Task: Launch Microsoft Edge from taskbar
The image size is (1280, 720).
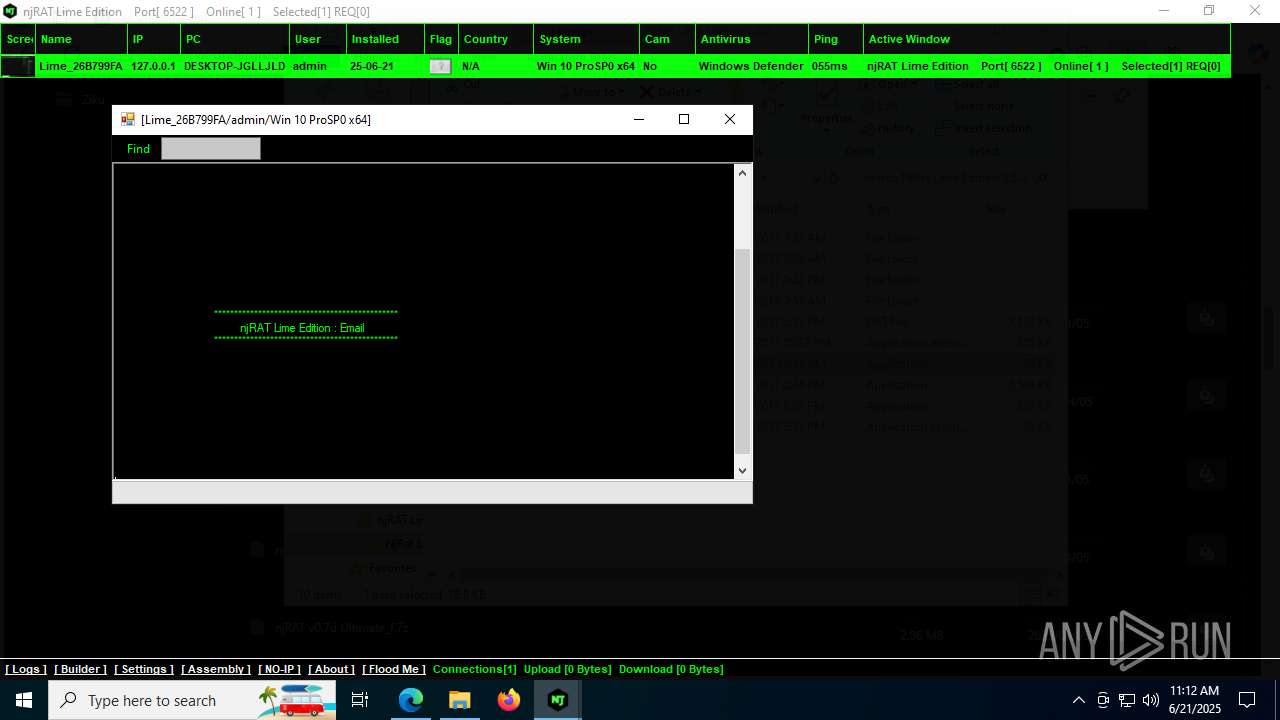Action: coord(411,700)
